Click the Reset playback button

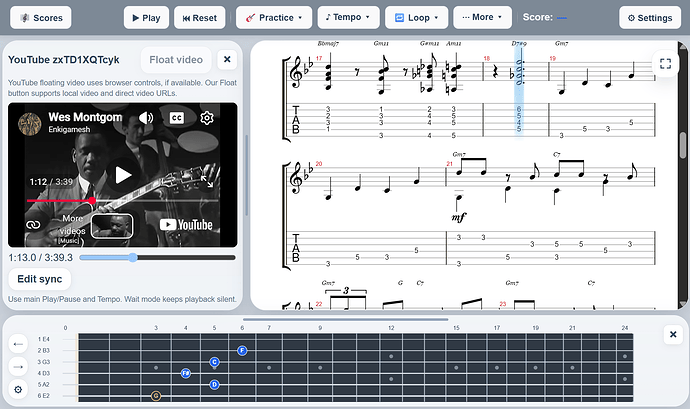199,18
